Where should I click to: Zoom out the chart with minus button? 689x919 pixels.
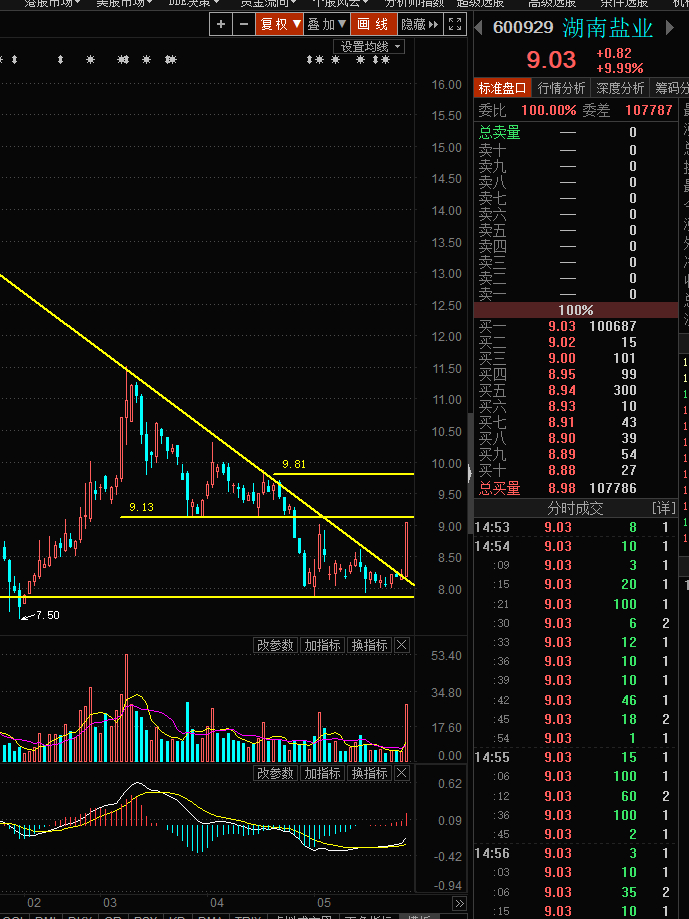tap(244, 24)
